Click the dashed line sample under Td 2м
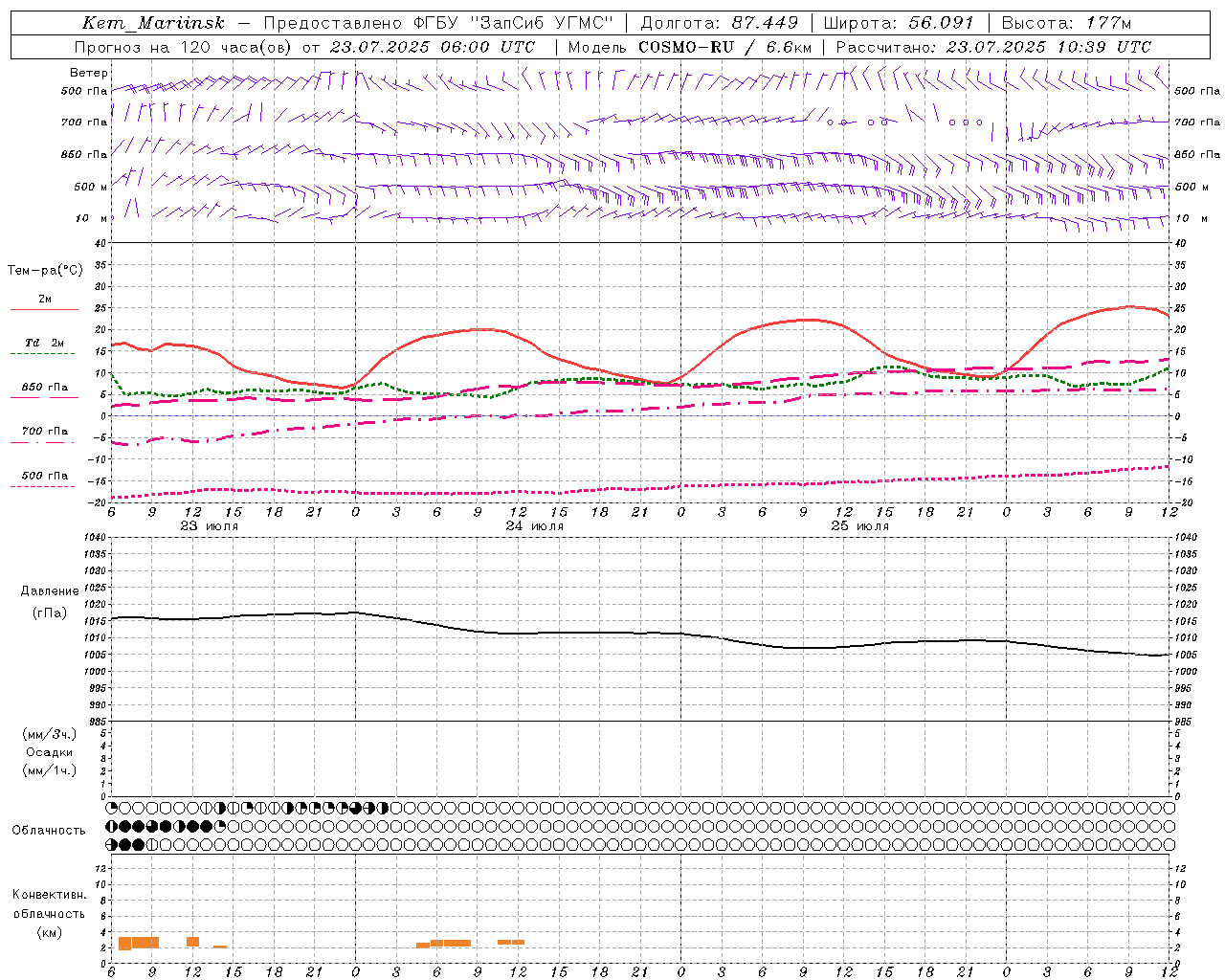Image resolution: width=1225 pixels, height=980 pixels. click(44, 354)
